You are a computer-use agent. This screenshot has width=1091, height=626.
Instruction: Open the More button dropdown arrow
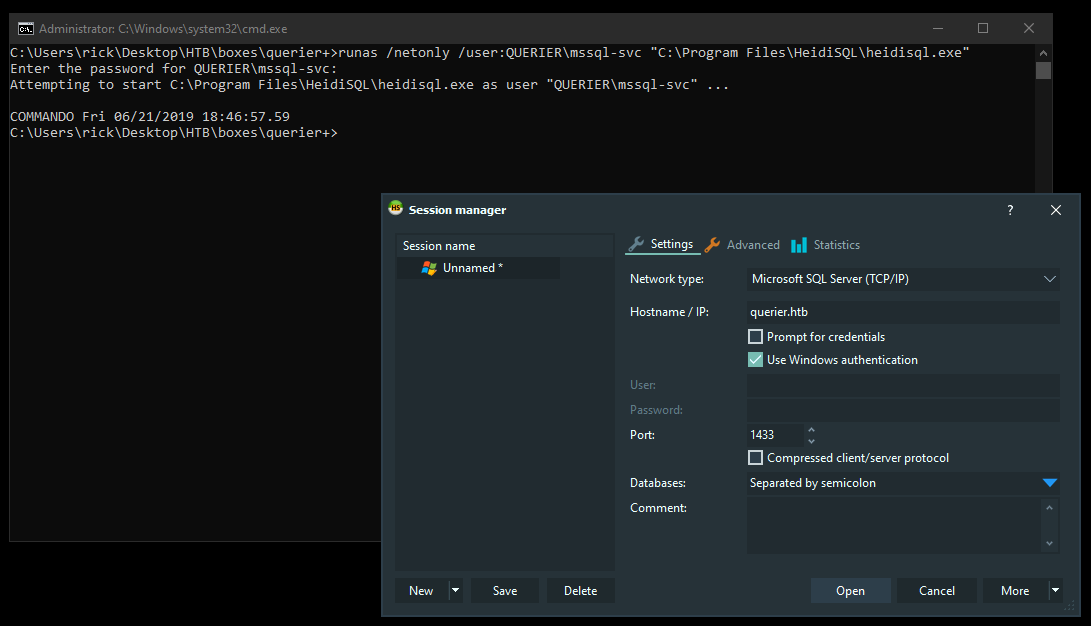point(1054,590)
